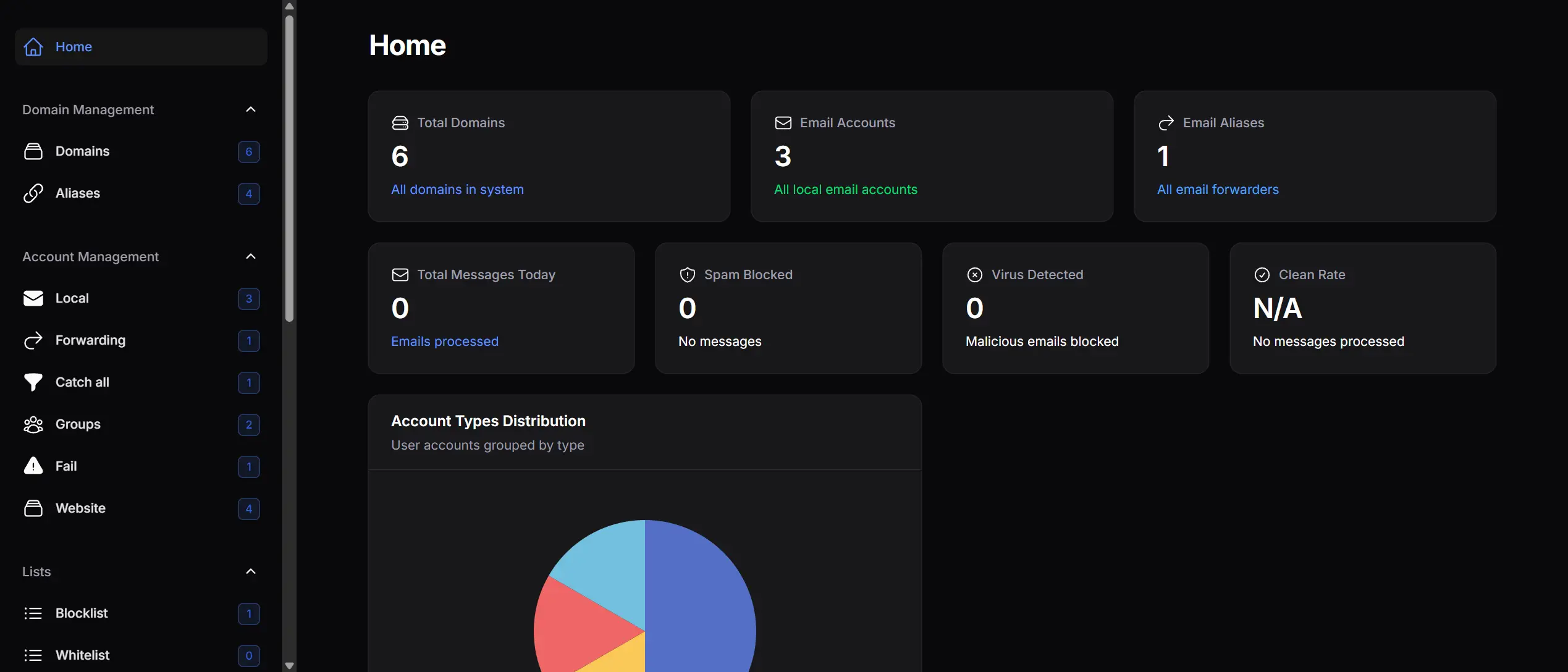Click the Aliases count badge 4
The width and height of the screenshot is (1568, 672).
coord(249,194)
